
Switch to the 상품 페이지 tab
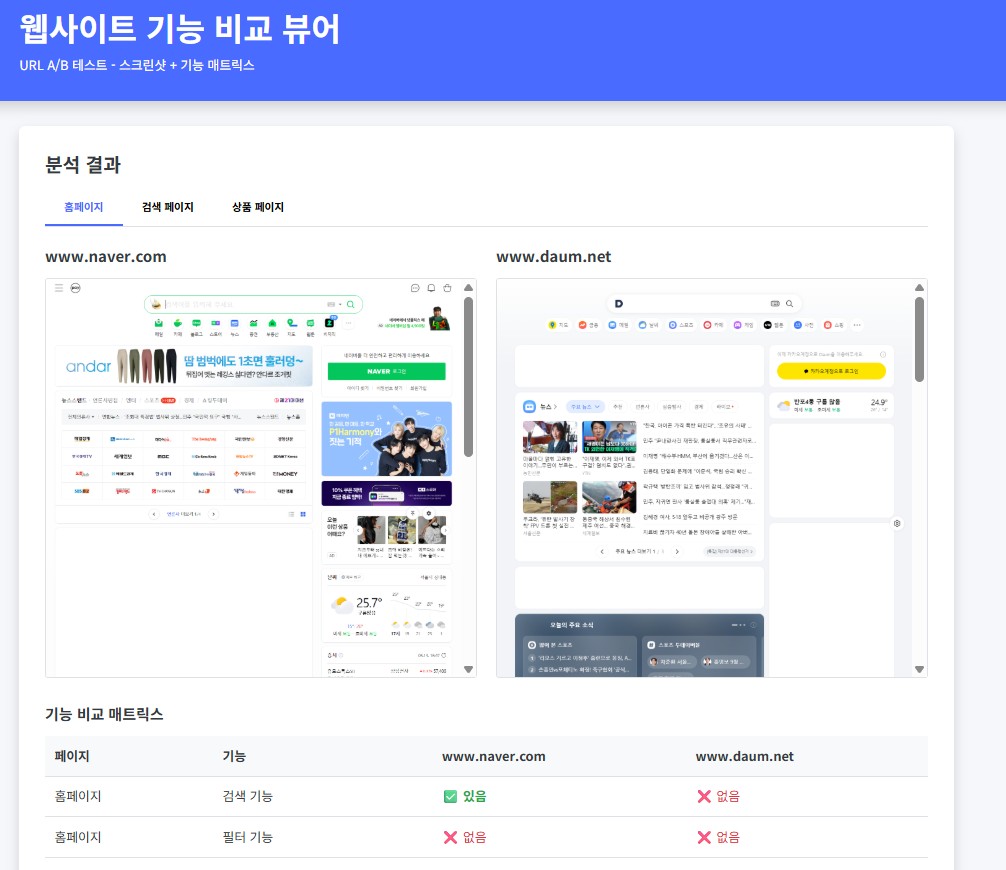256,207
